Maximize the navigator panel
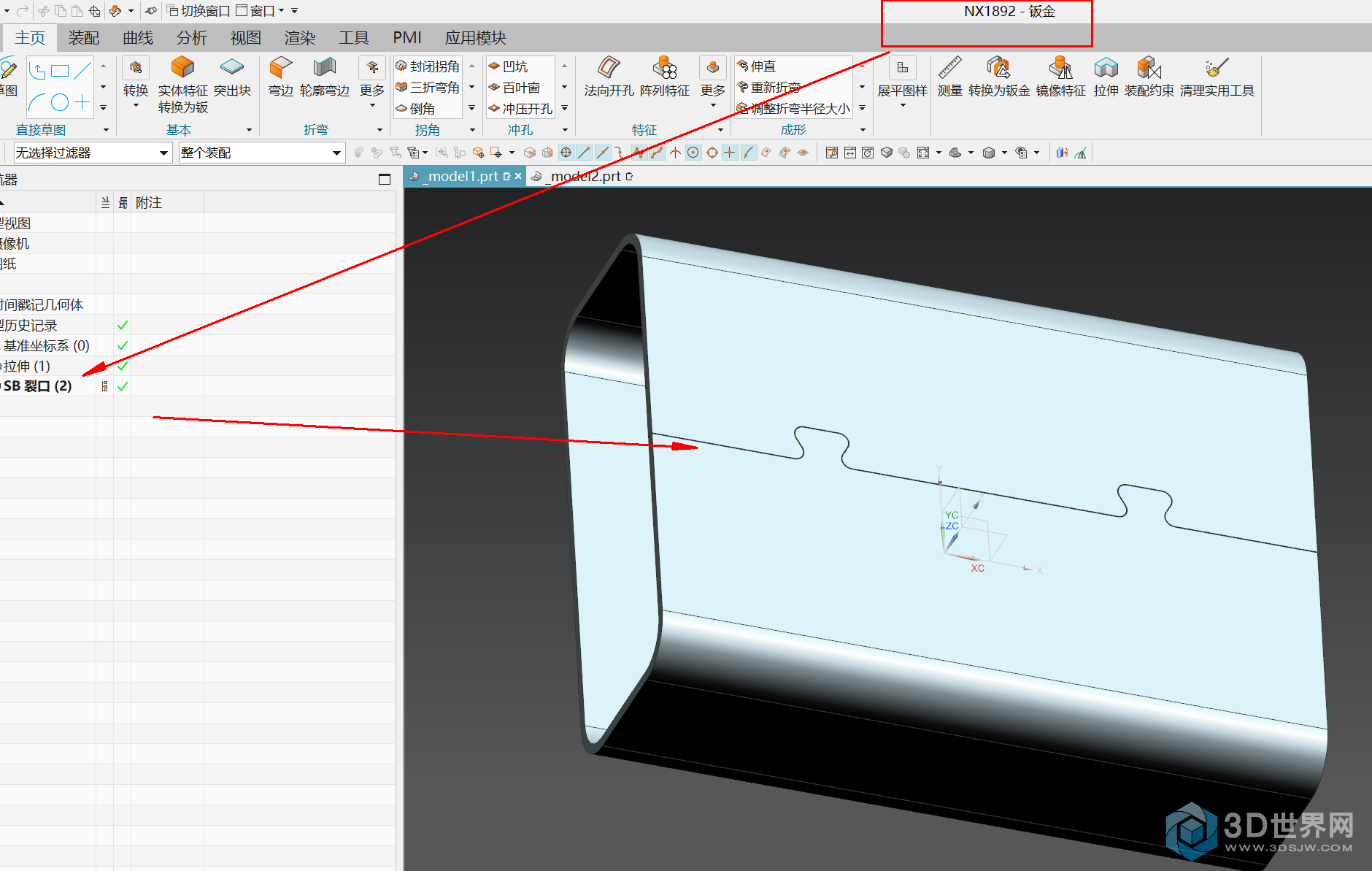Viewport: 1372px width, 871px height. 385,180
